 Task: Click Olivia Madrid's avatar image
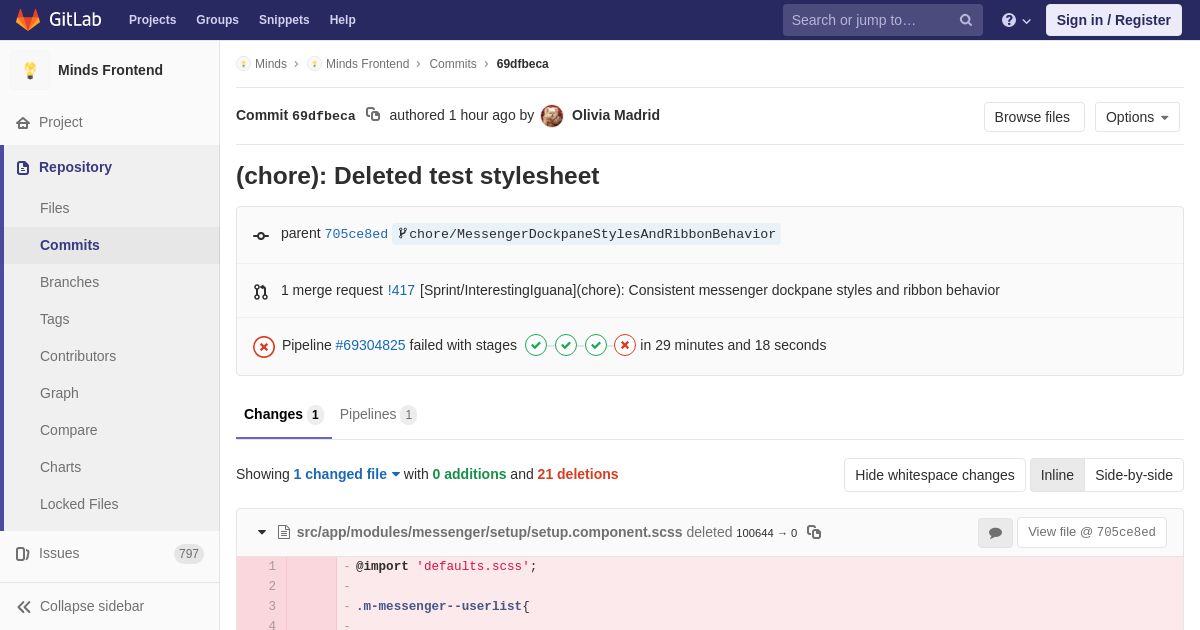coord(552,116)
